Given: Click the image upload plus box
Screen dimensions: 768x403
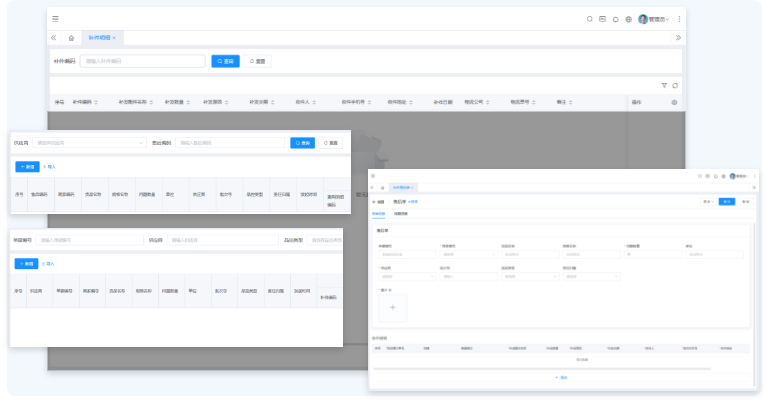Looking at the screenshot, I should click(391, 306).
